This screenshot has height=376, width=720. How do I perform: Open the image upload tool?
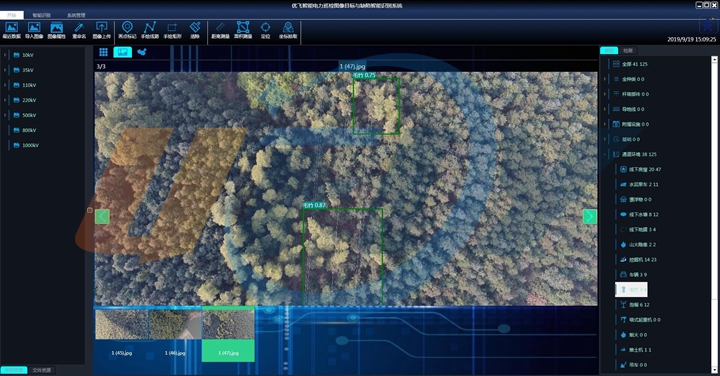click(x=101, y=30)
